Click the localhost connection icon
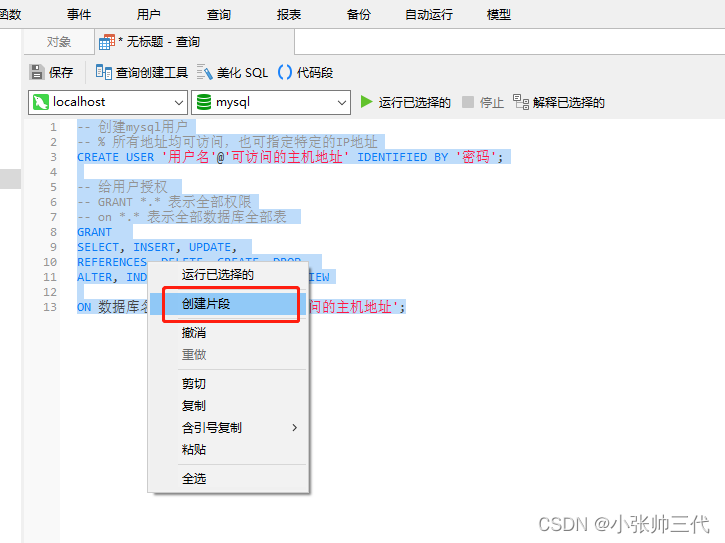 click(x=41, y=102)
